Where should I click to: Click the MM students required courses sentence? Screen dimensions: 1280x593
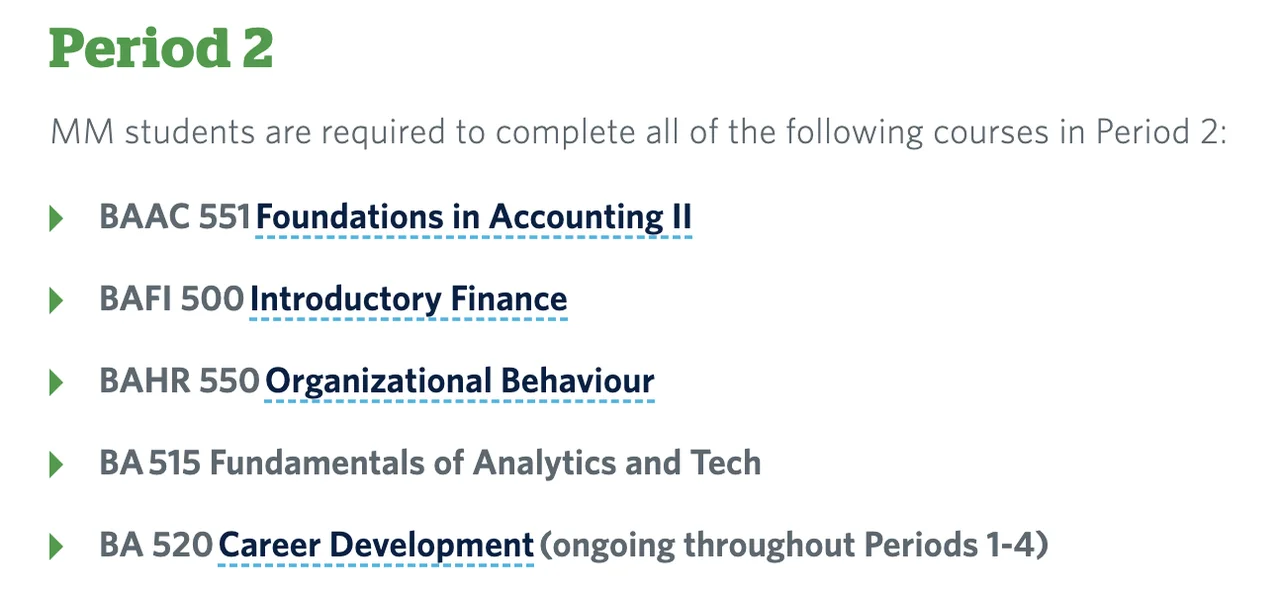click(638, 132)
